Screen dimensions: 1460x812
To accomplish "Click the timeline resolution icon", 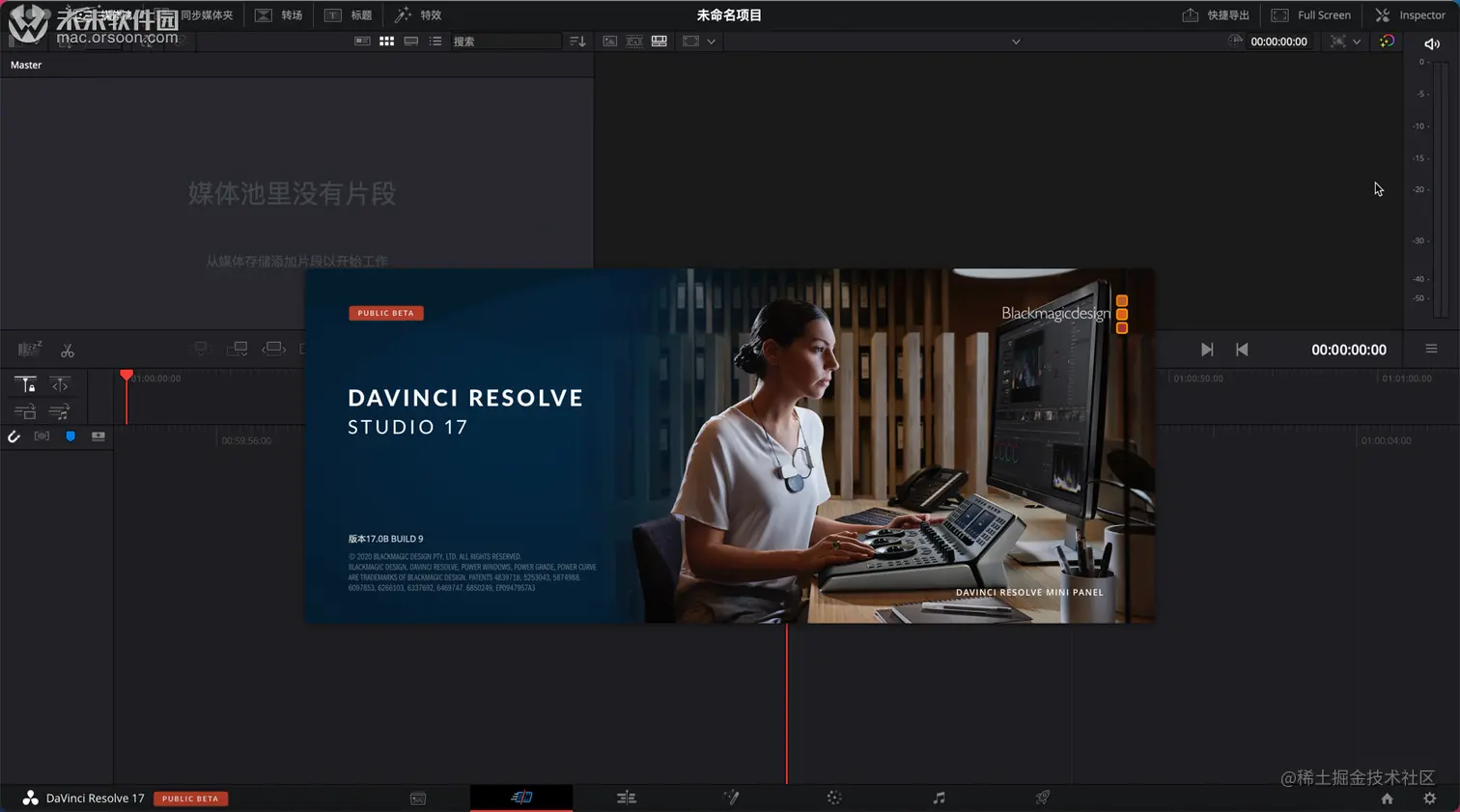I will (1337, 42).
